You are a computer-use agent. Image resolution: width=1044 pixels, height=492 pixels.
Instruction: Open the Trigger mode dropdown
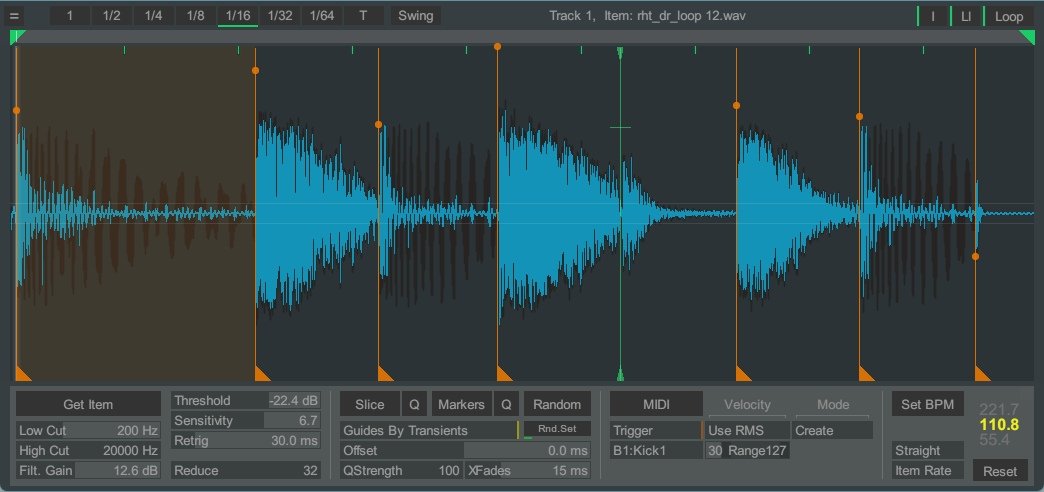tap(656, 431)
